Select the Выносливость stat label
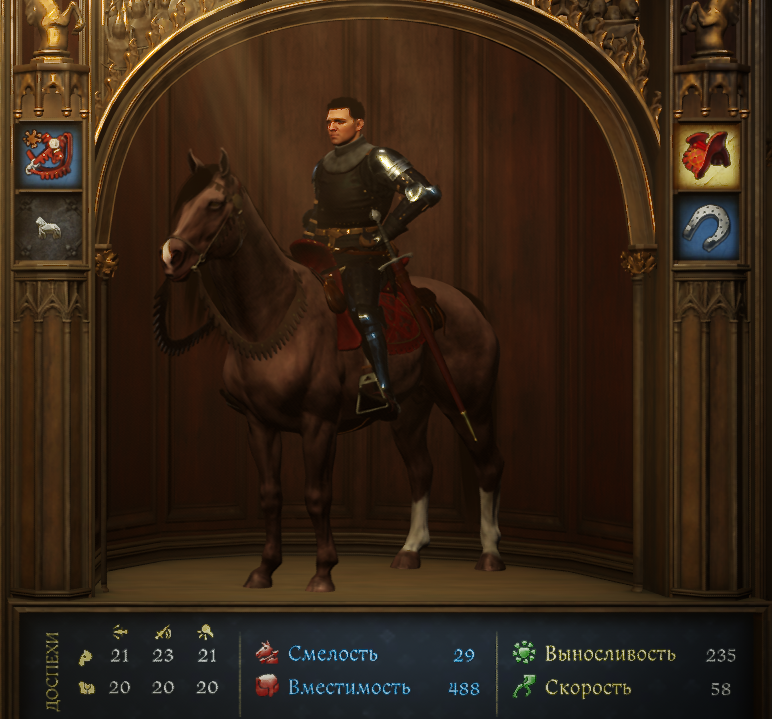 (x=610, y=654)
